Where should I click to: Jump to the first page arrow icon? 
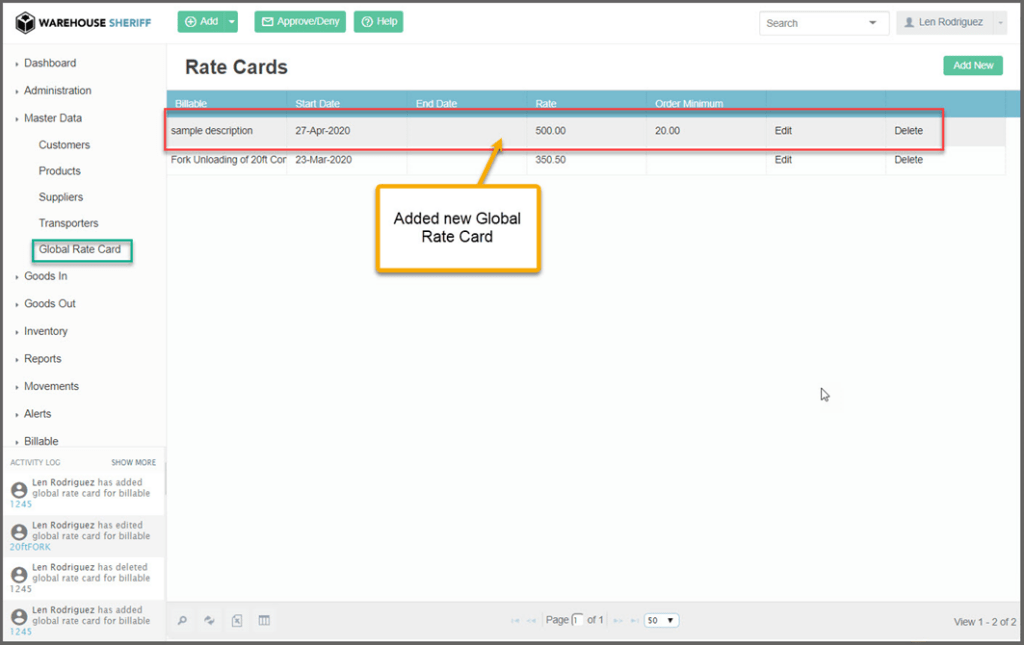tap(515, 621)
